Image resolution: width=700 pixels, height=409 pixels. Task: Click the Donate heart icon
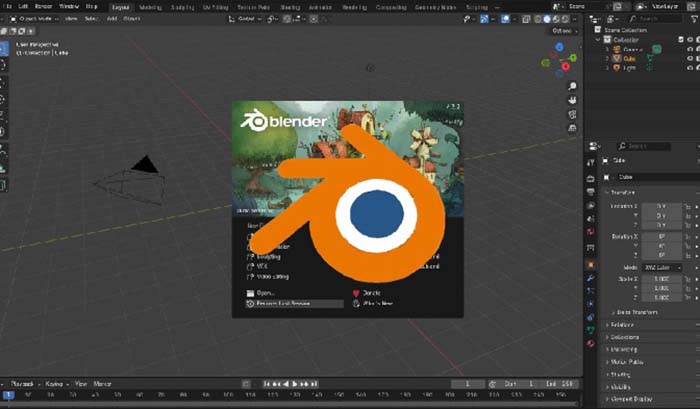pyautogui.click(x=356, y=293)
